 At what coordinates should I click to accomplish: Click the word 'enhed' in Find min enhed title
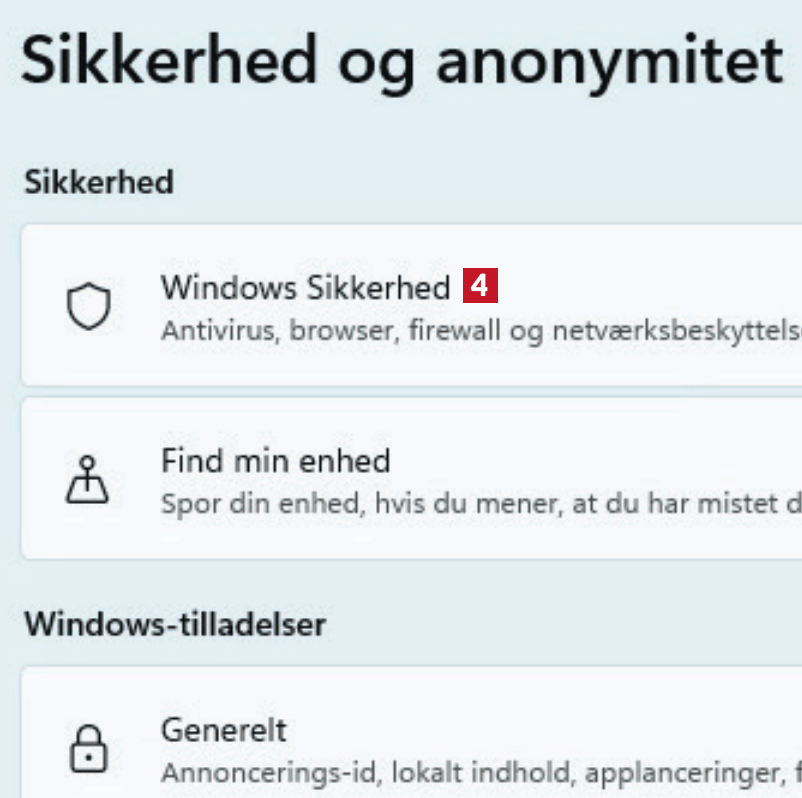[346, 461]
